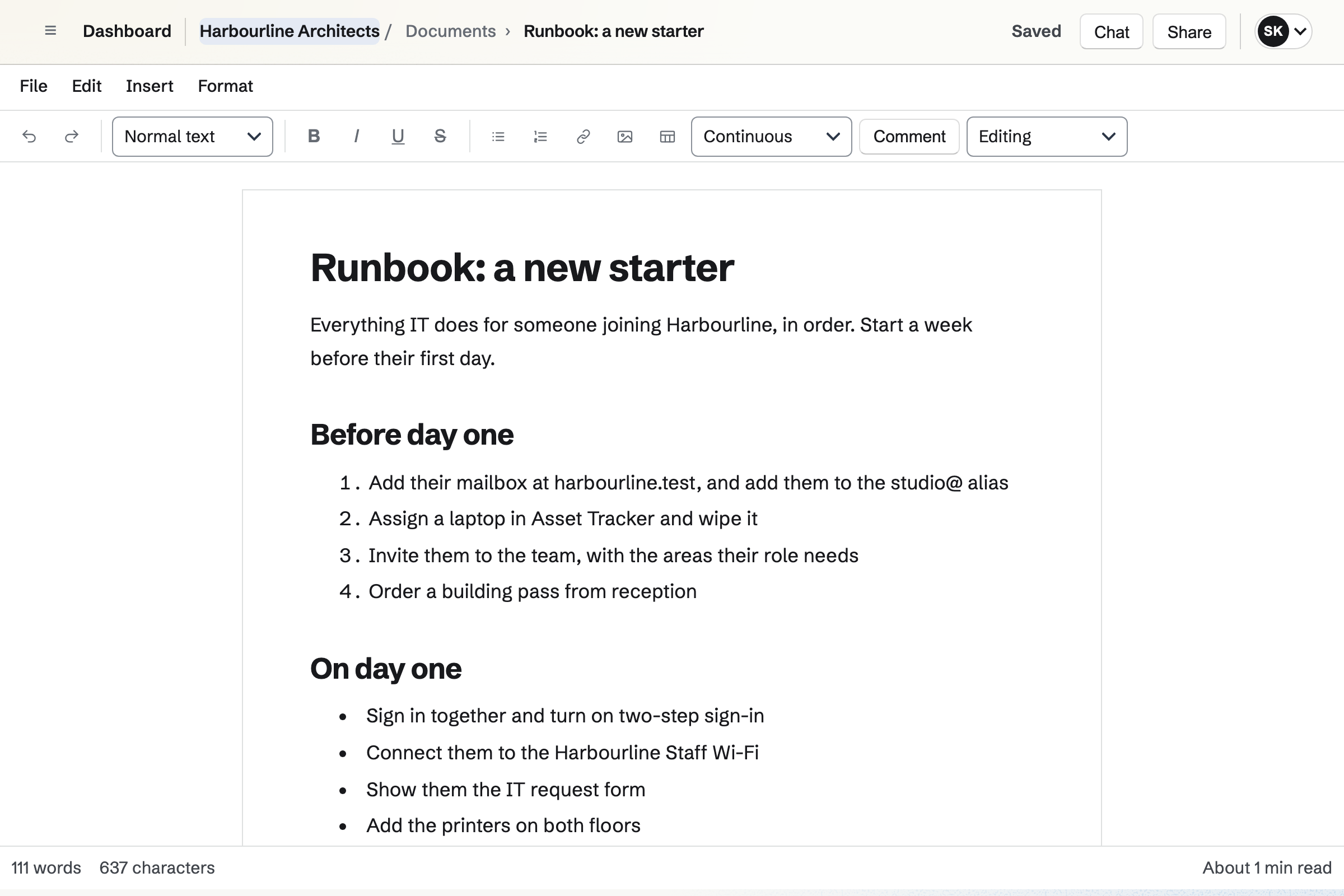Click the Before day one heading

(x=412, y=435)
